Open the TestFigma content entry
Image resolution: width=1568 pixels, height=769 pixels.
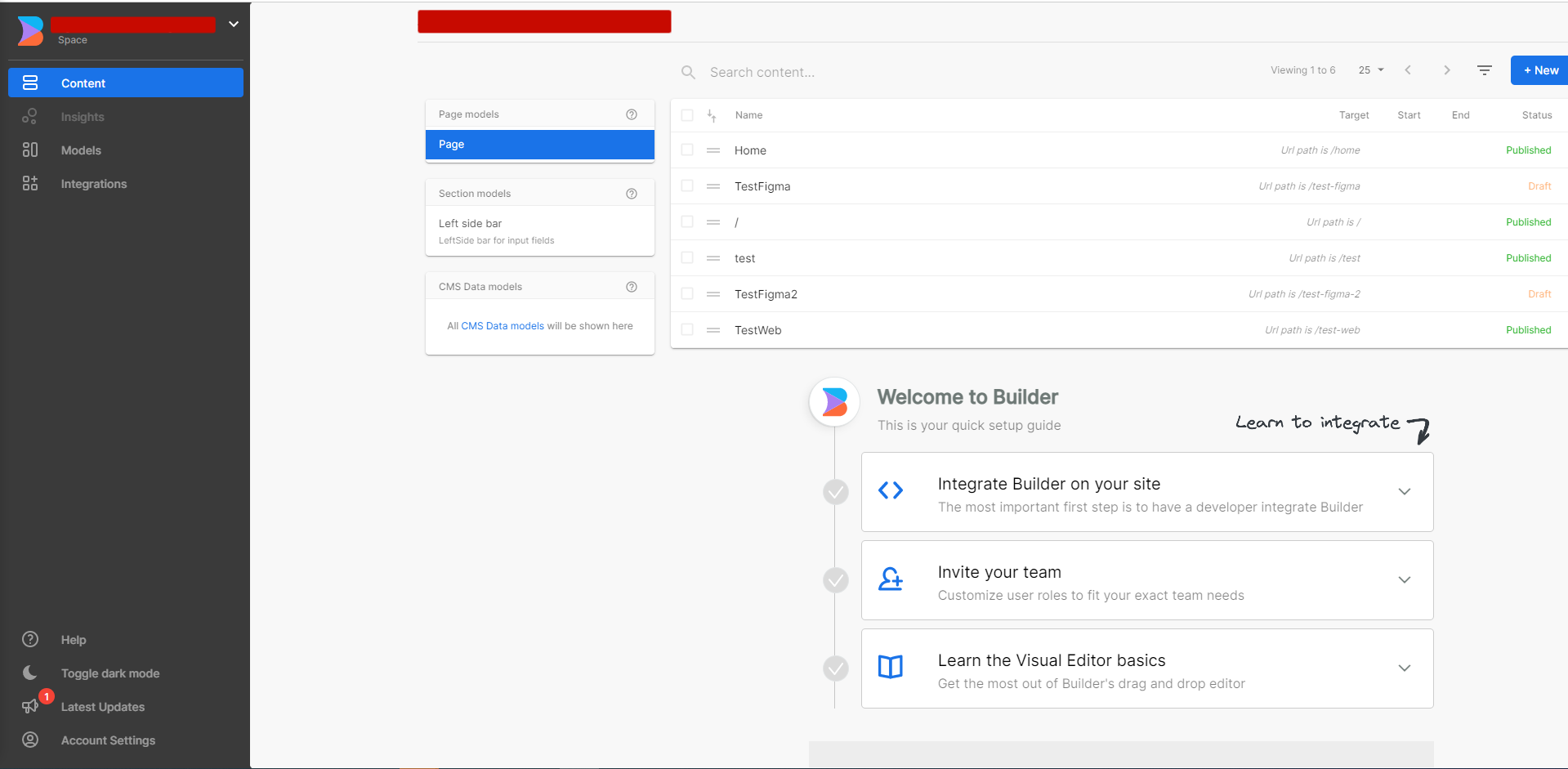[x=762, y=186]
